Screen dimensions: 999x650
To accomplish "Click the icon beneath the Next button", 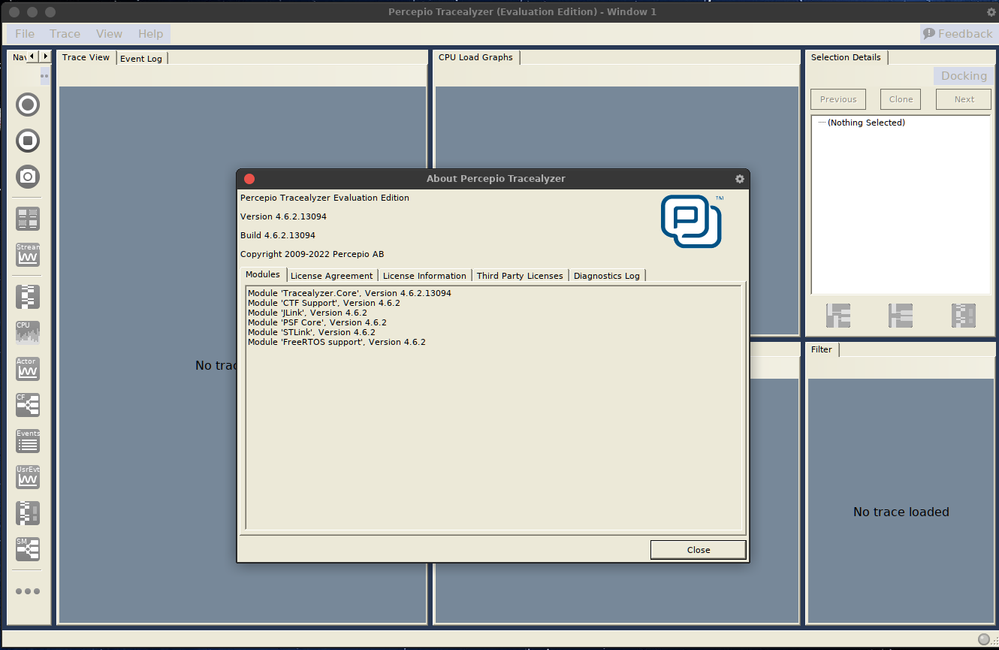I will click(x=963, y=315).
